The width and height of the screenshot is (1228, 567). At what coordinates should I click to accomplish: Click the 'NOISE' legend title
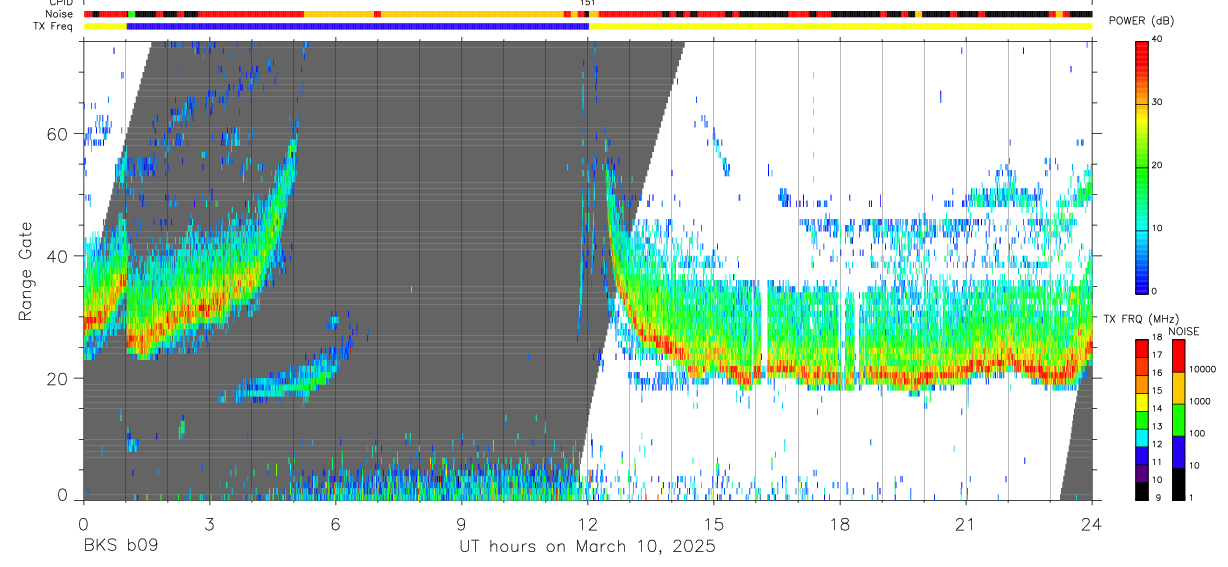[1183, 331]
